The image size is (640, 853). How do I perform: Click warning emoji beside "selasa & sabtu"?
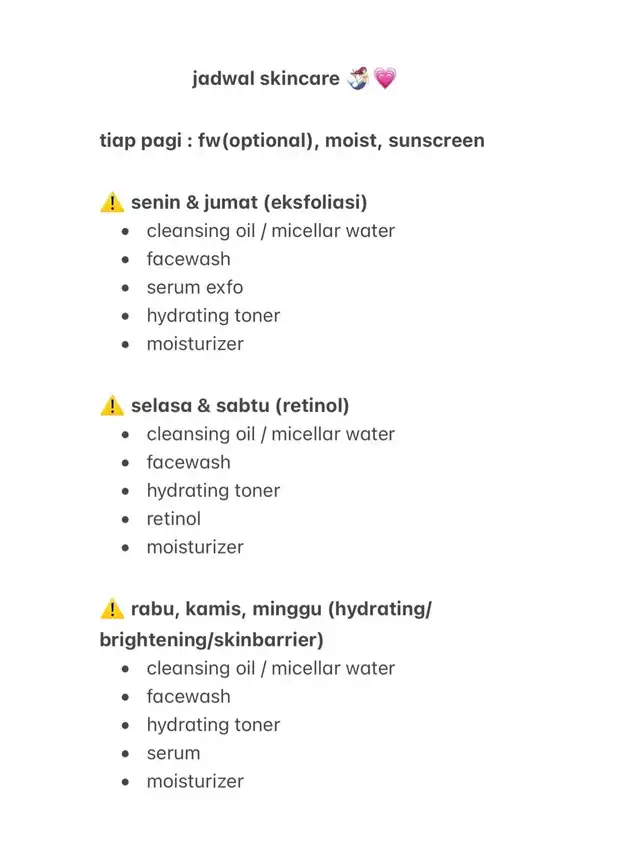pyautogui.click(x=112, y=406)
